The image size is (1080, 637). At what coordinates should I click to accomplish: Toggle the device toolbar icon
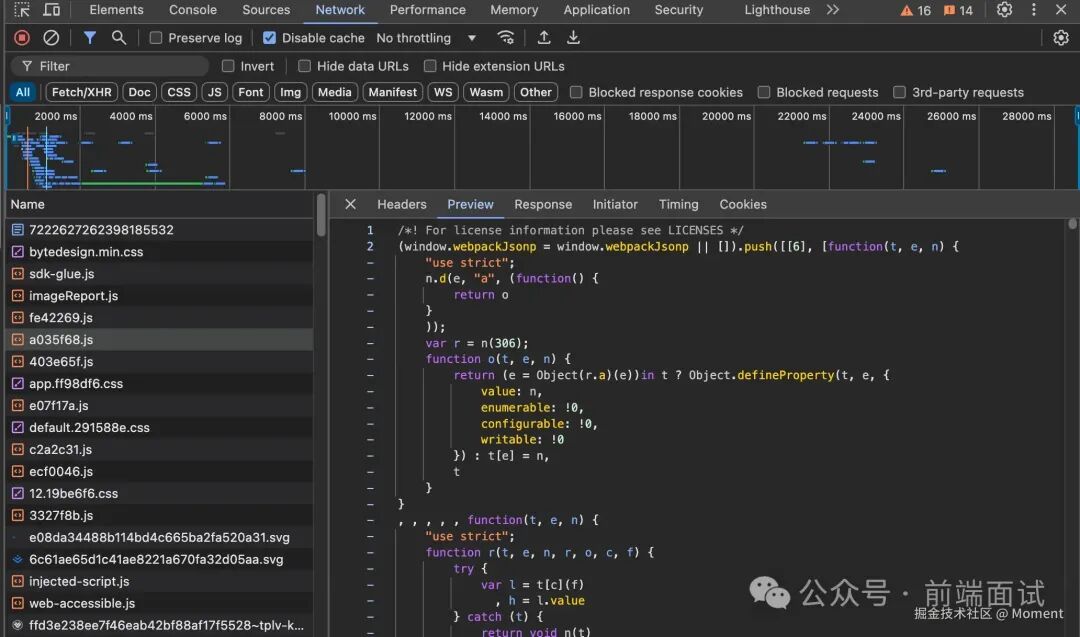pos(51,10)
